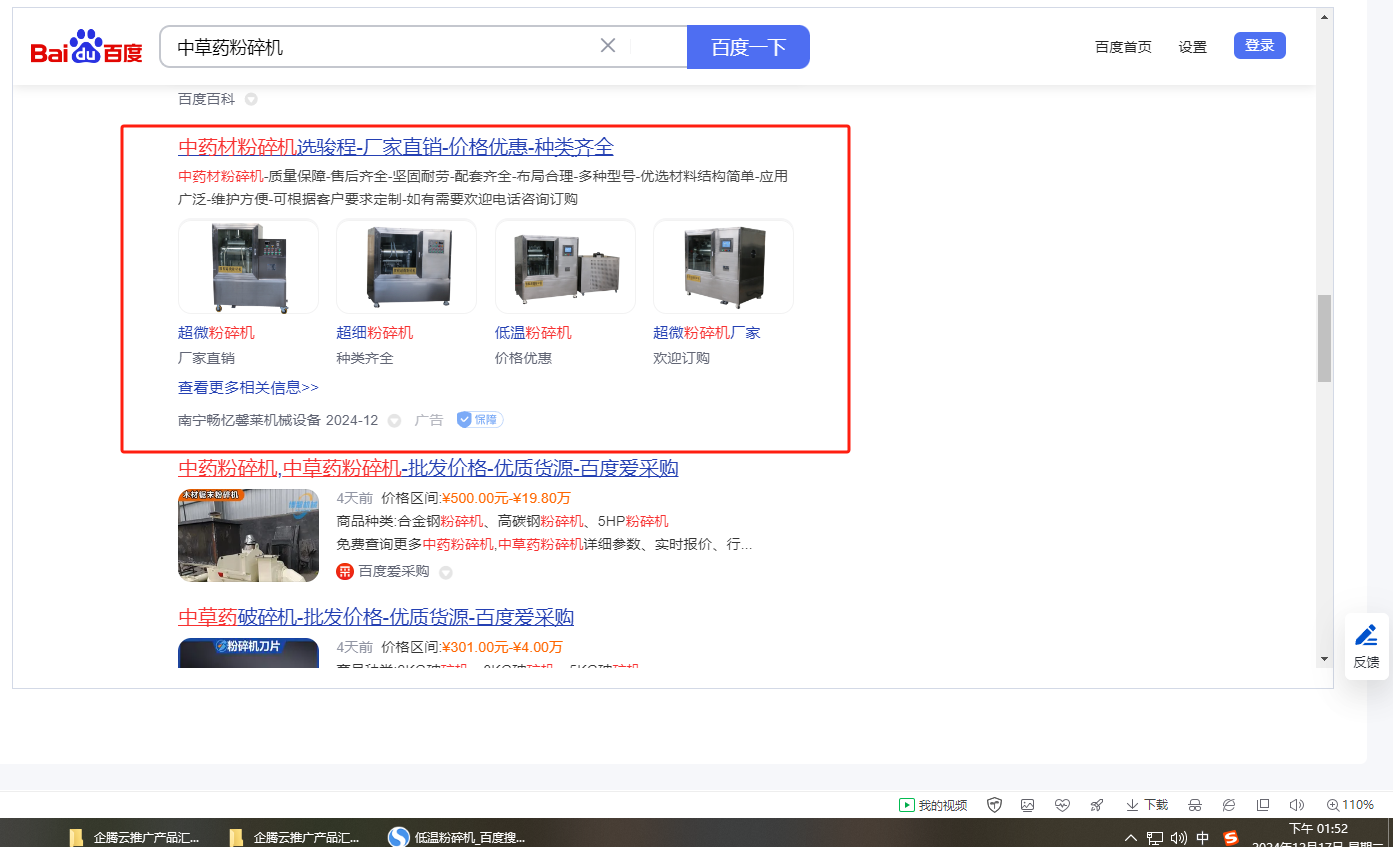Click the rocket speed-up icon in status bar

point(1096,805)
